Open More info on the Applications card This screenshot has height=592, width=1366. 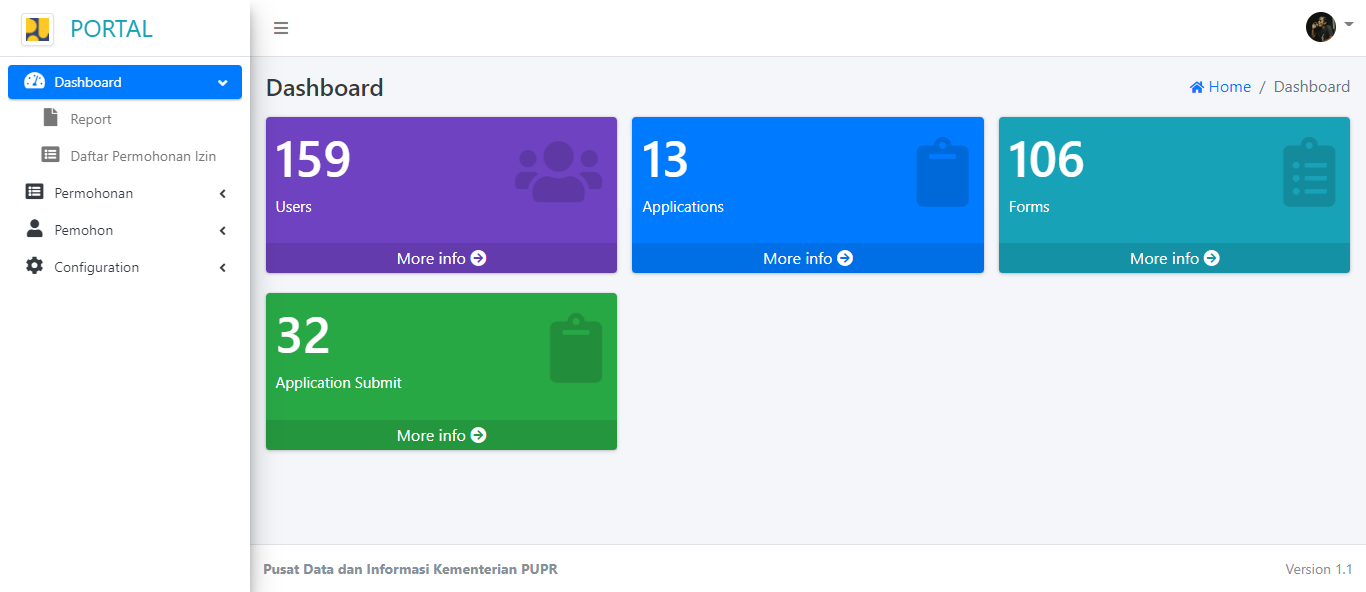pyautogui.click(x=807, y=258)
